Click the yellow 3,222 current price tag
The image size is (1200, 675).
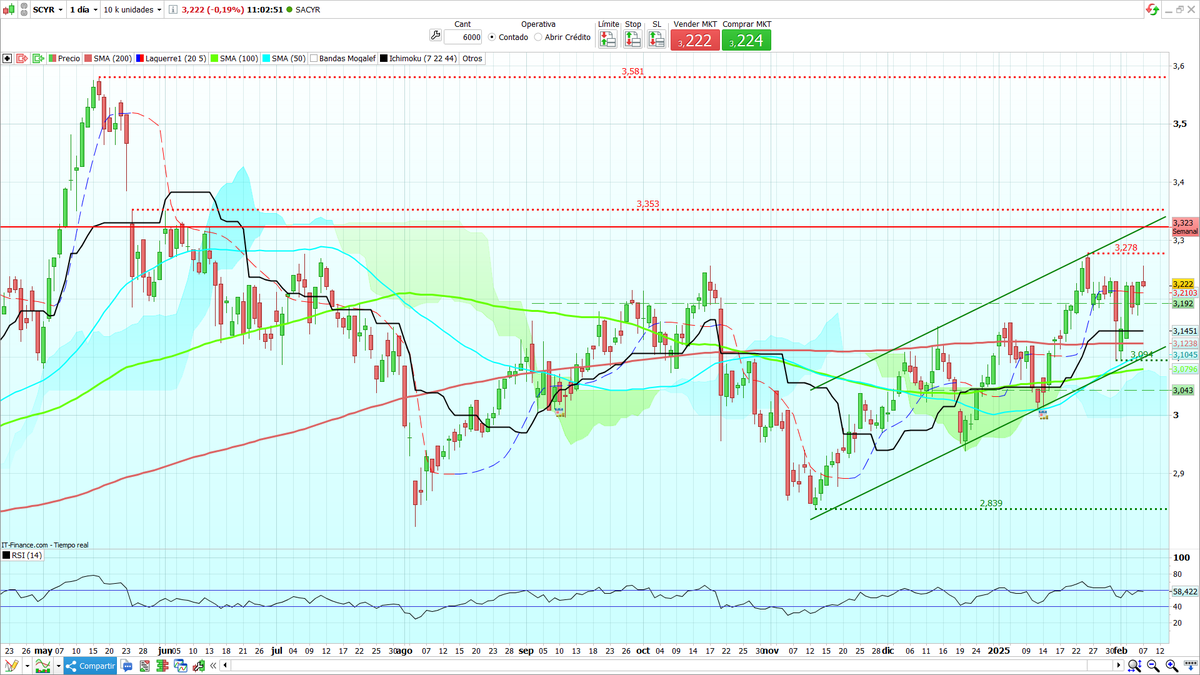(x=1183, y=284)
